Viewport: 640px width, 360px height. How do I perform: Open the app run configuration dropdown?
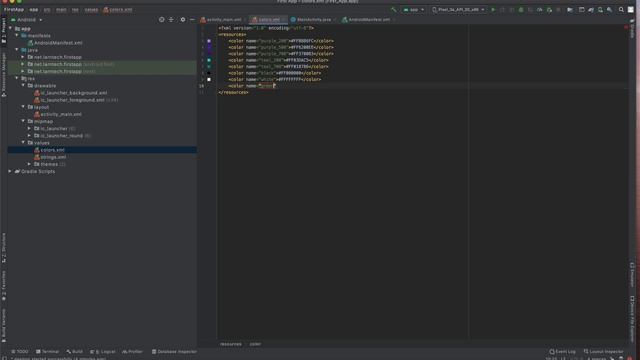[414, 9]
